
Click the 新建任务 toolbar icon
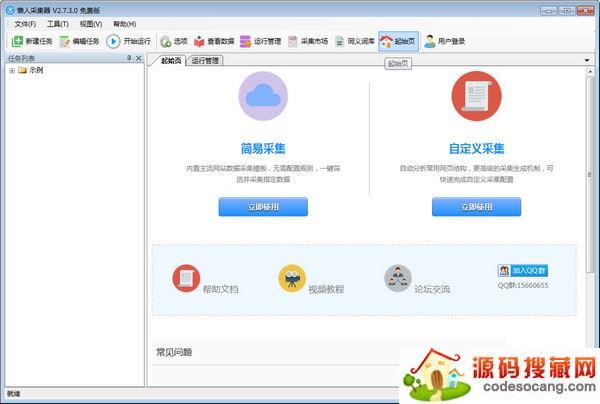[18, 41]
